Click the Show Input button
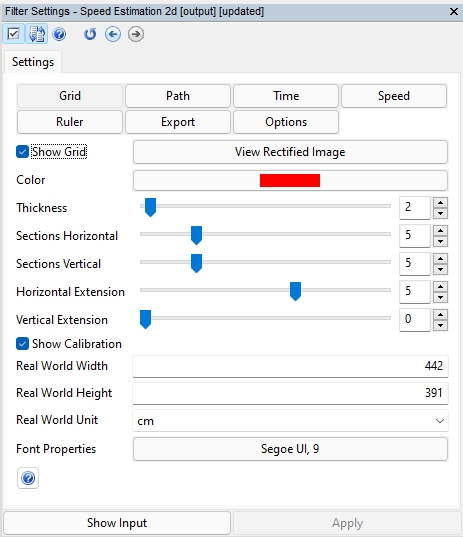 coord(117,523)
